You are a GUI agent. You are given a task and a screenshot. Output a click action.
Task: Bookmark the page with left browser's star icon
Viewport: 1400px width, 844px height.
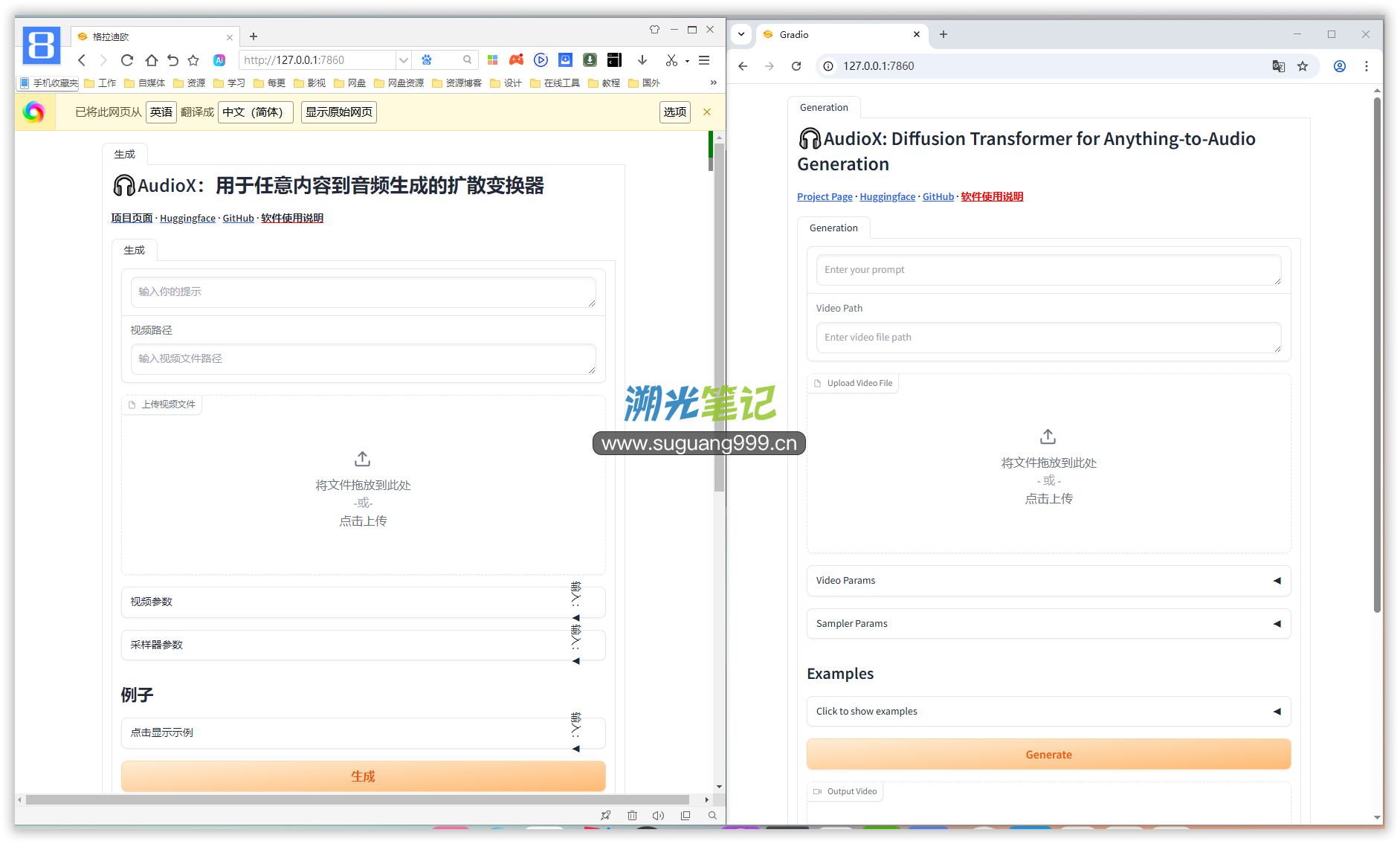(193, 60)
